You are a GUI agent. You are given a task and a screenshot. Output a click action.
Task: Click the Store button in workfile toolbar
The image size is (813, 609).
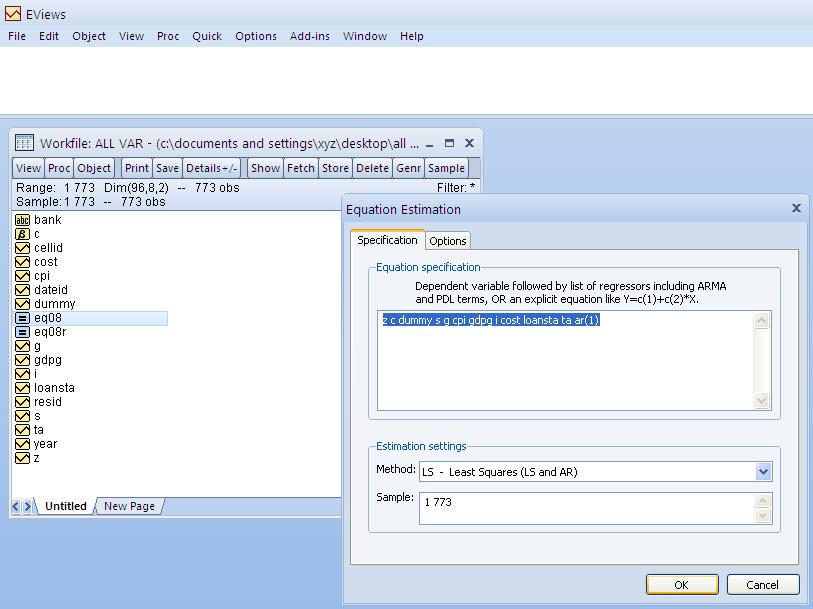(335, 168)
